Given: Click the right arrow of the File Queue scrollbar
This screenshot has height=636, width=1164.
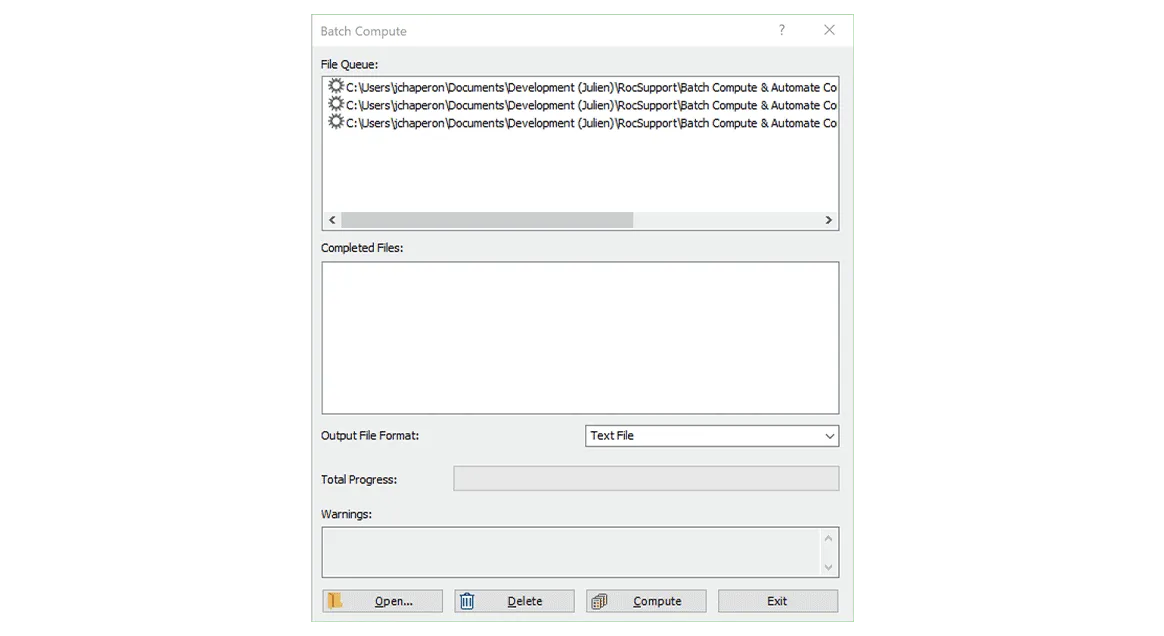Looking at the screenshot, I should [828, 220].
